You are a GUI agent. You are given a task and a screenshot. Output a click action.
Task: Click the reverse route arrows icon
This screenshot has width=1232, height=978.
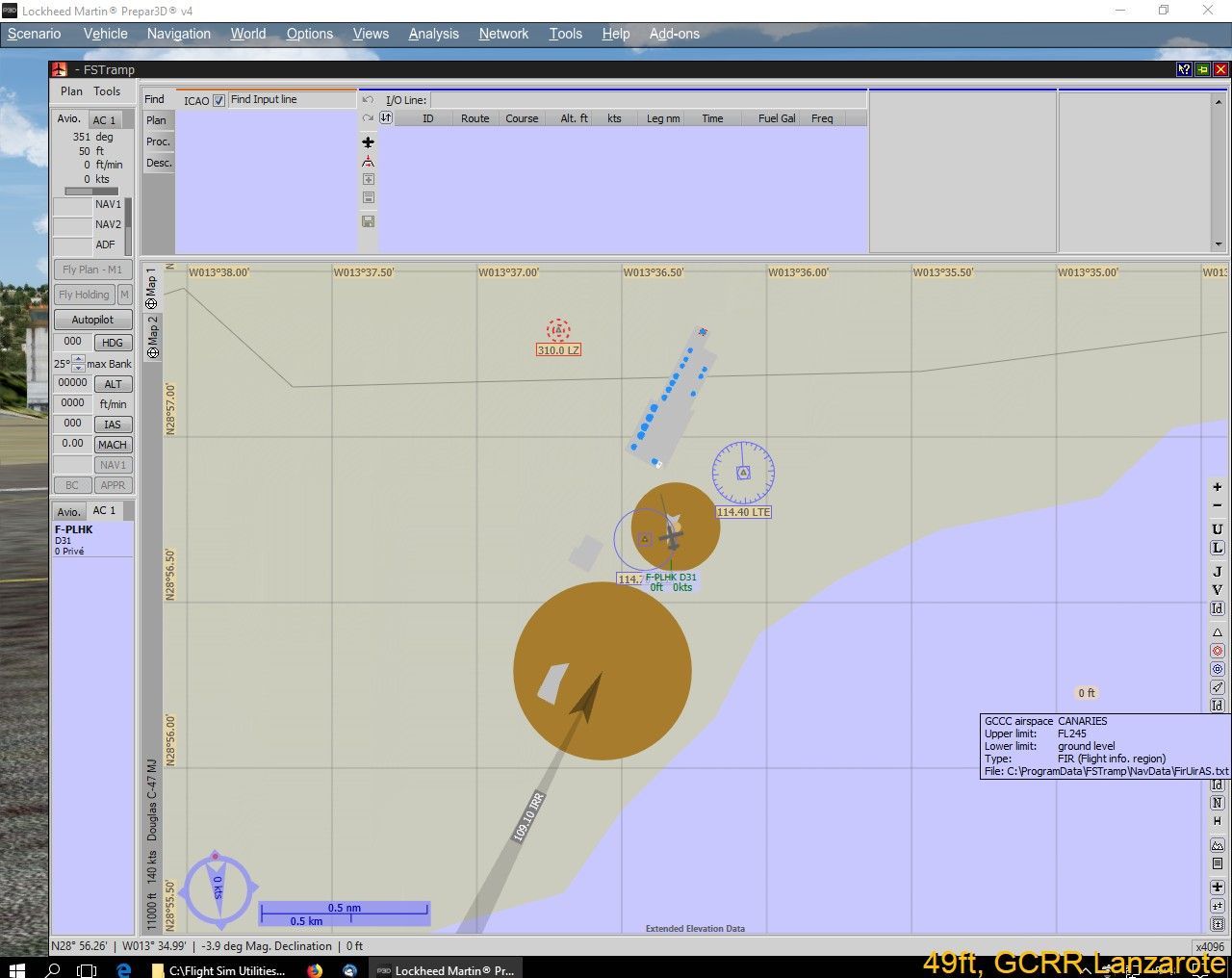386,118
